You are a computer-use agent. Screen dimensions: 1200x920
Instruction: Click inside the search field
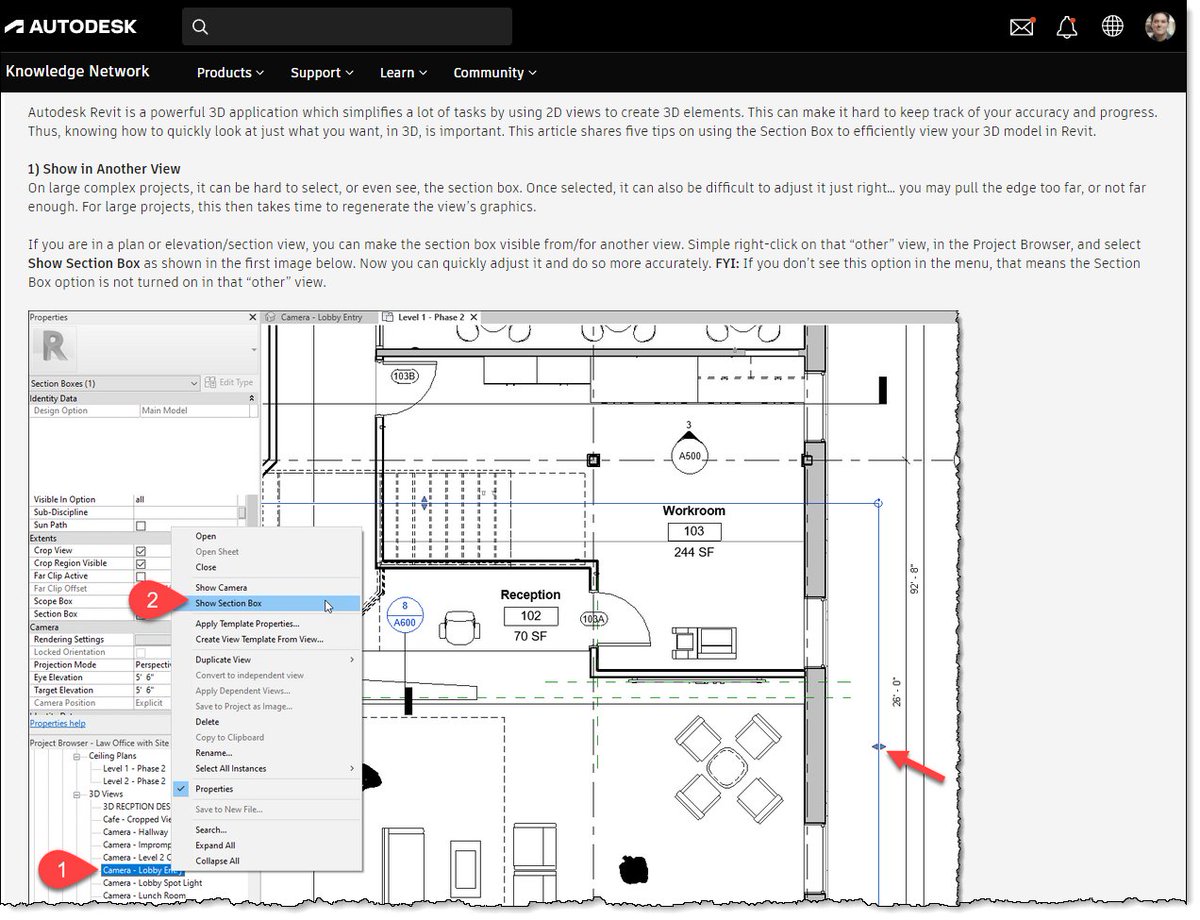(347, 27)
